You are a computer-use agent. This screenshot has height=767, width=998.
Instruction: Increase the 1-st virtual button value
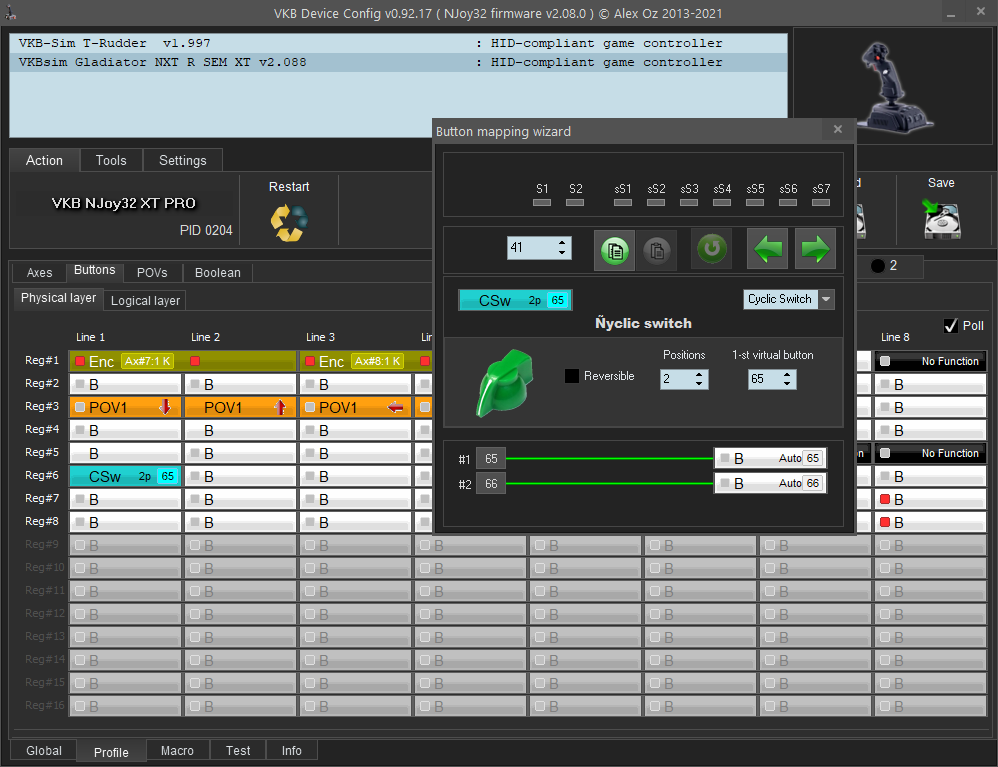[x=787, y=374]
